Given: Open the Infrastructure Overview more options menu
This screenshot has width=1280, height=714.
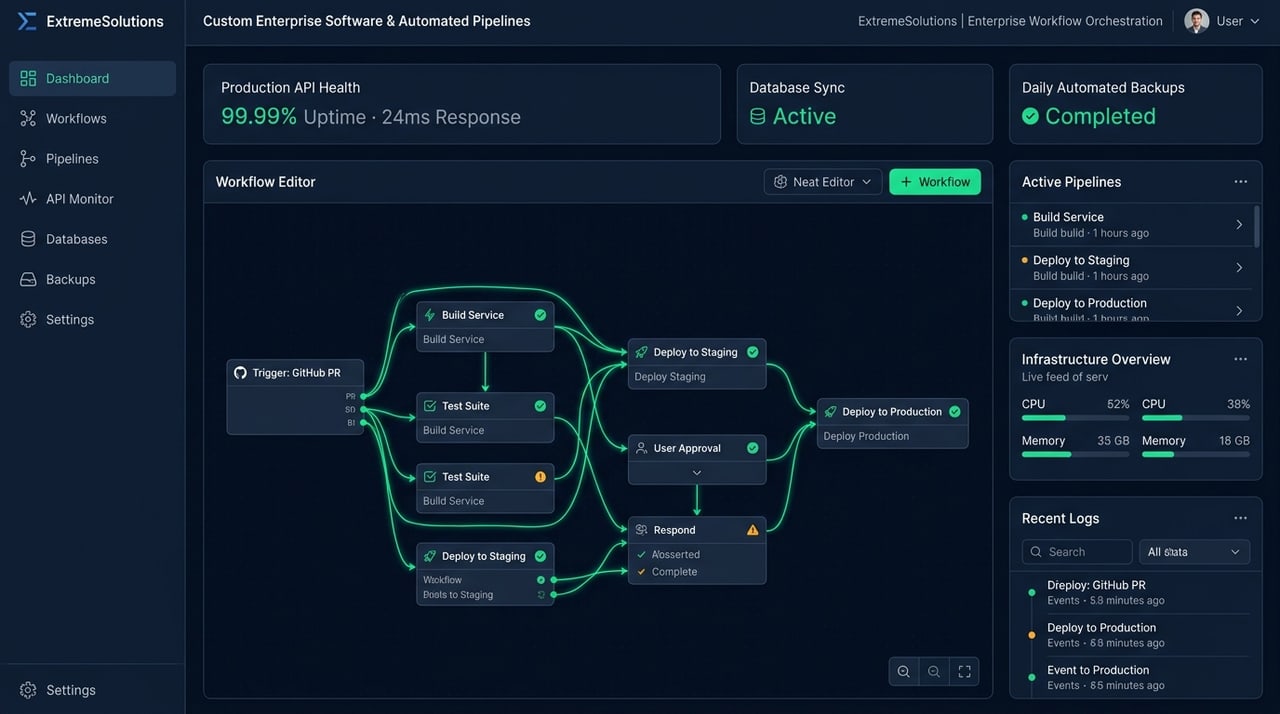Looking at the screenshot, I should 1241,359.
